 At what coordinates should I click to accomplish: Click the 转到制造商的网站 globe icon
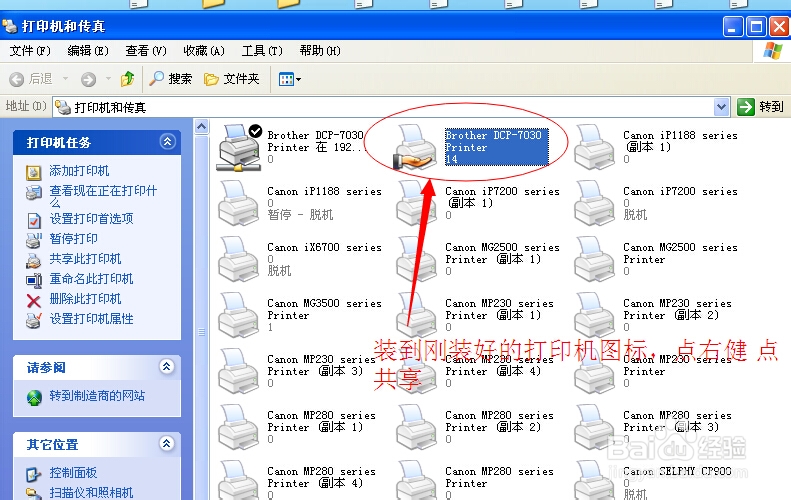click(34, 398)
